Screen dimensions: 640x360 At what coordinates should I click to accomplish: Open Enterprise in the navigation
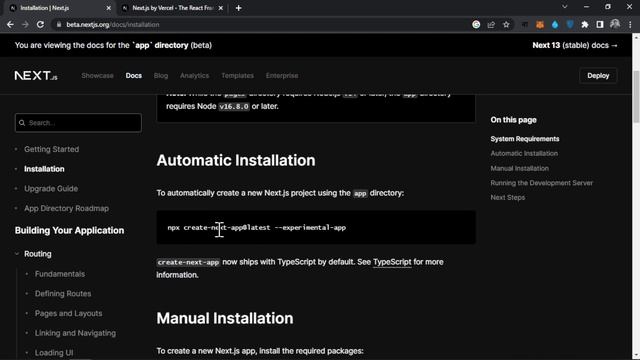pos(282,76)
